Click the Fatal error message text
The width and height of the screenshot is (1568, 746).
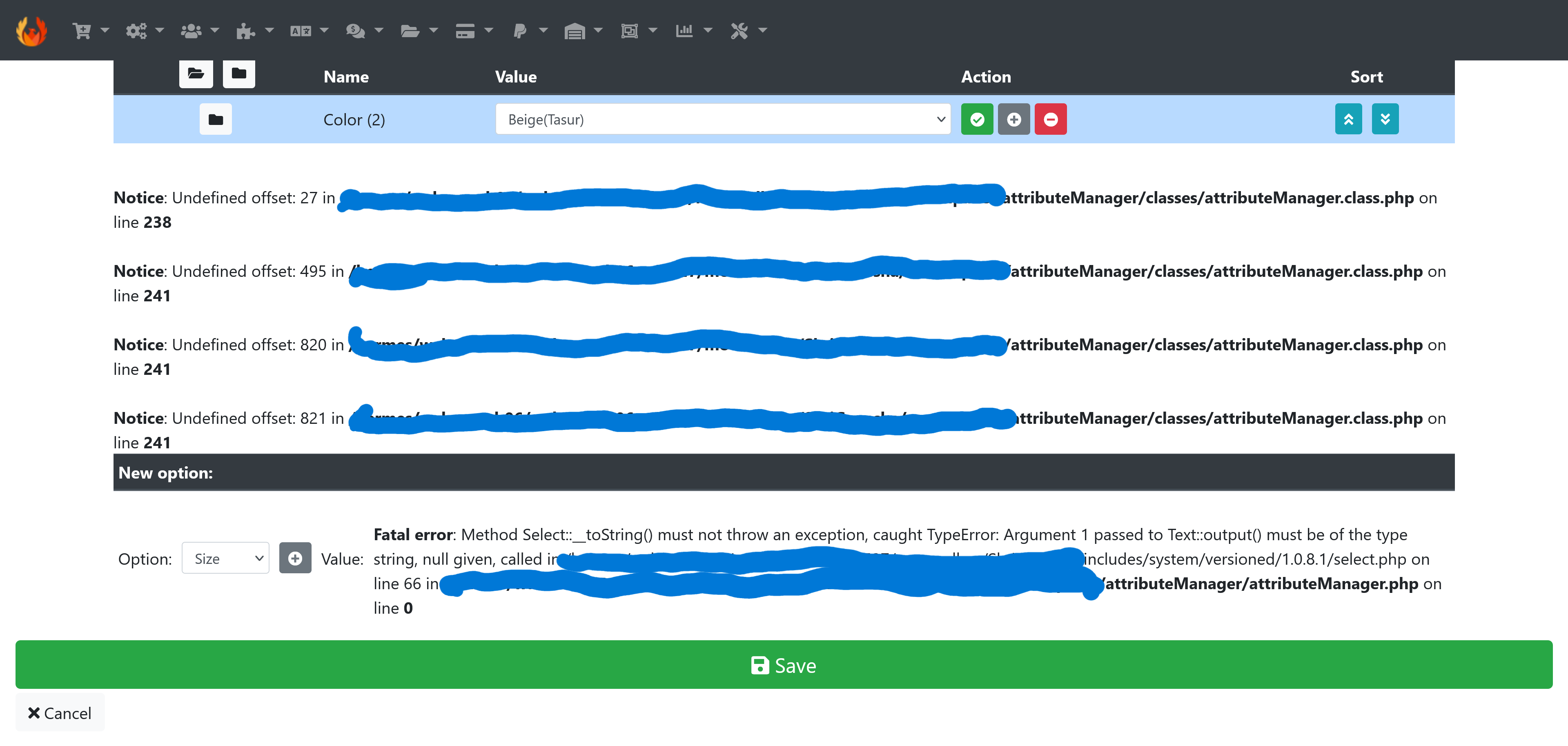coord(907,571)
